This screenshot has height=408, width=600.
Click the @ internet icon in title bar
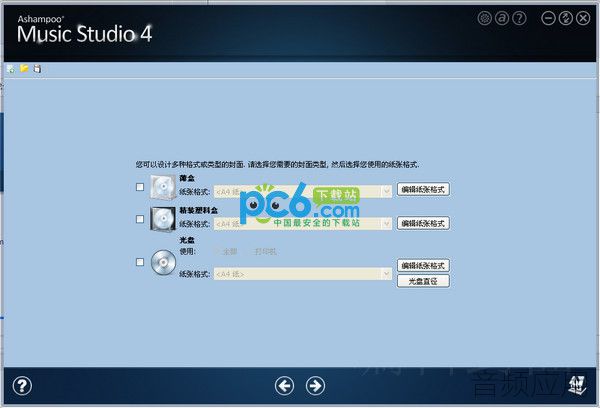[502, 18]
